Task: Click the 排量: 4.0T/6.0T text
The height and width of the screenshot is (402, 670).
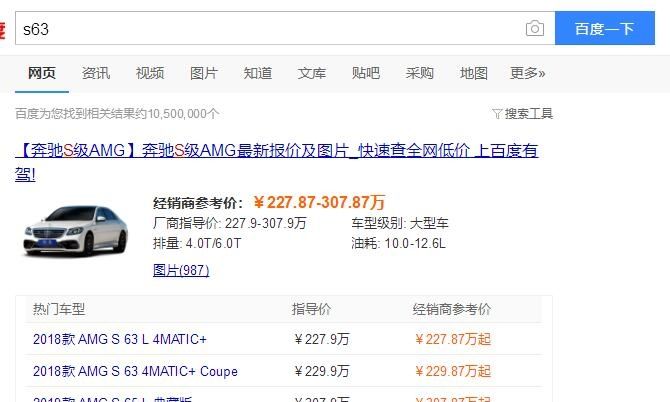Action: pos(197,244)
